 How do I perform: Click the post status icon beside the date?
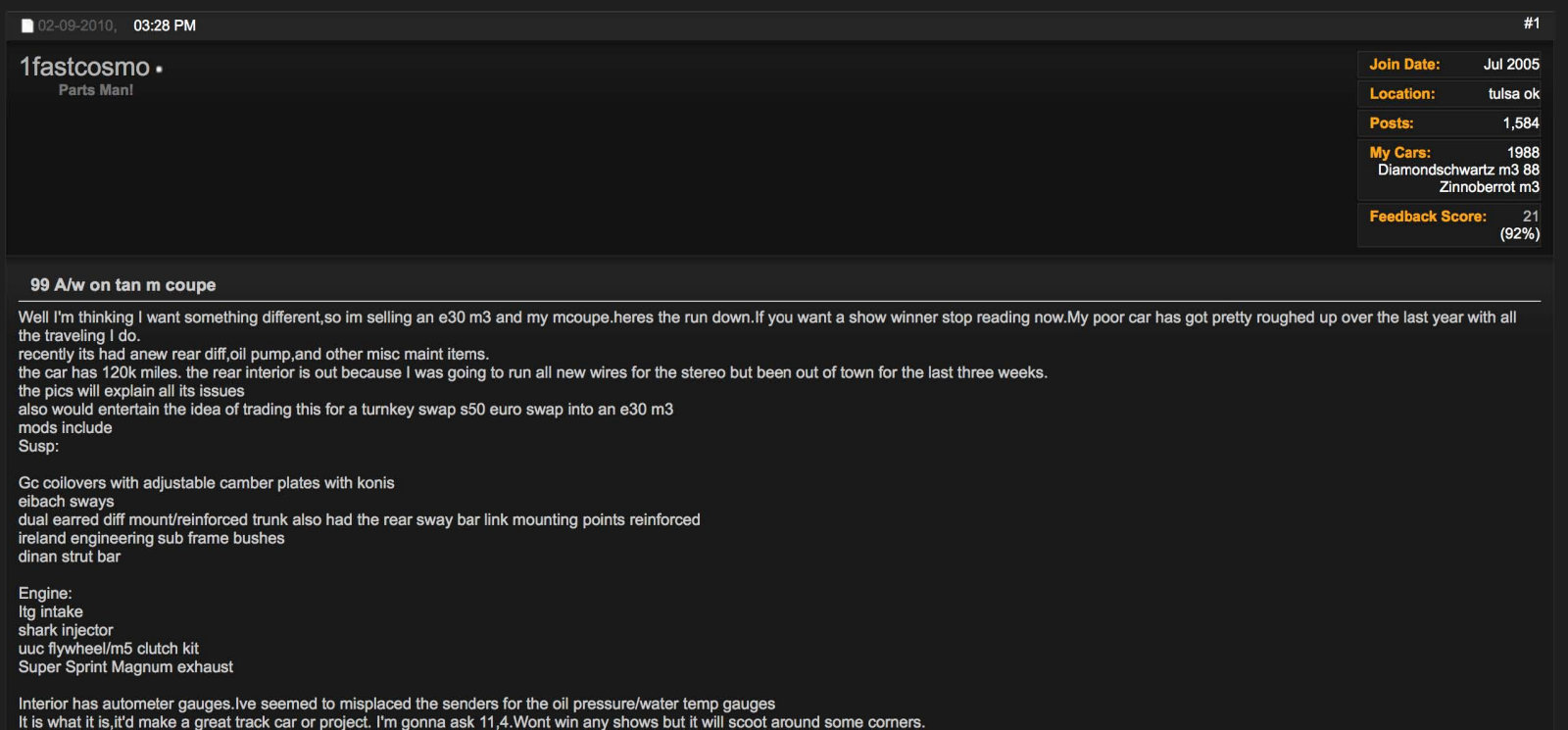tap(27, 25)
